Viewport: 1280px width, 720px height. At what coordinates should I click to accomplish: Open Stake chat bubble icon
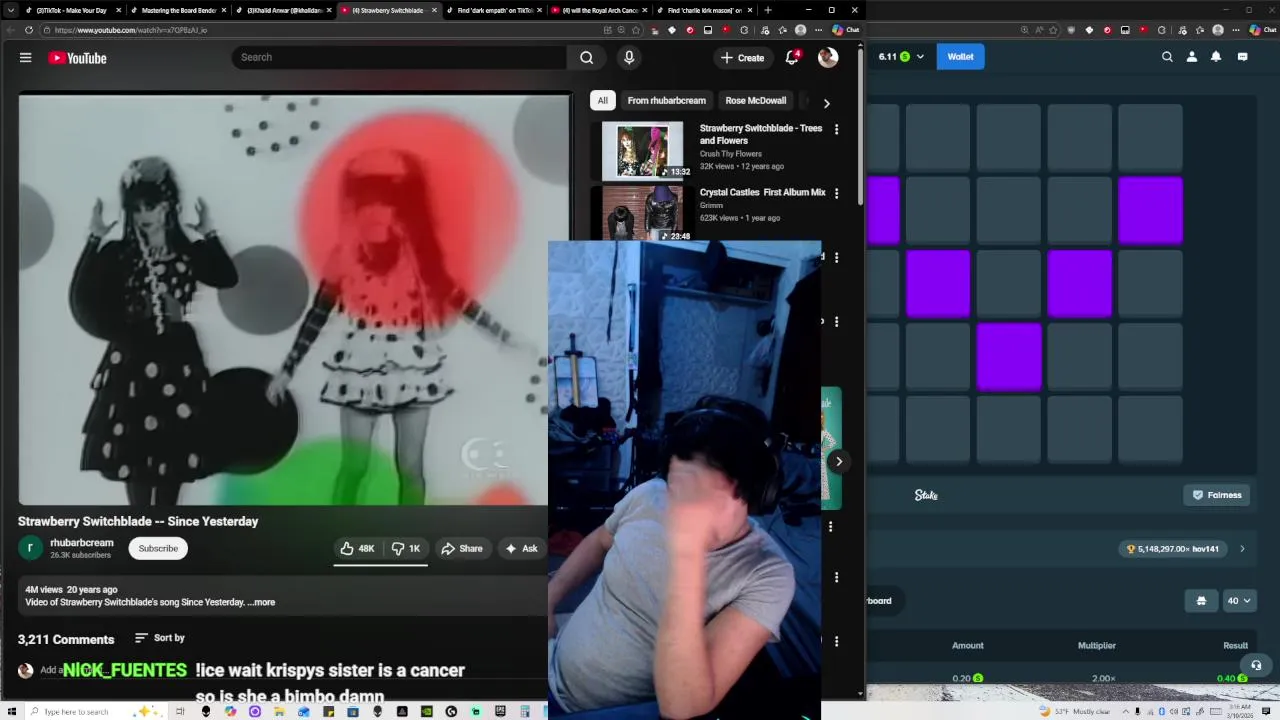click(x=1242, y=57)
